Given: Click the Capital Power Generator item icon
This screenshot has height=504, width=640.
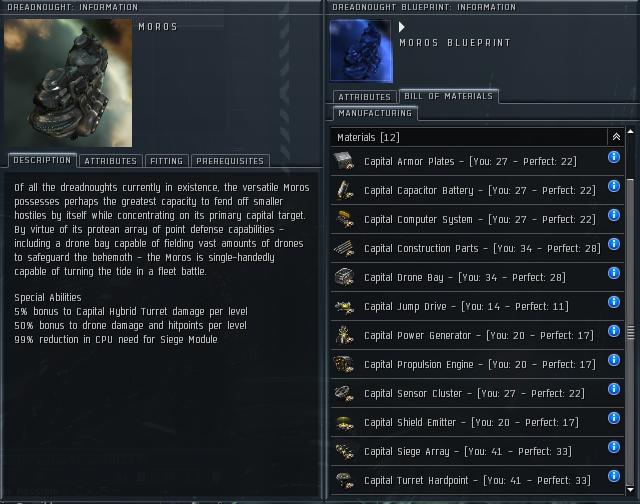Looking at the screenshot, I should (344, 335).
